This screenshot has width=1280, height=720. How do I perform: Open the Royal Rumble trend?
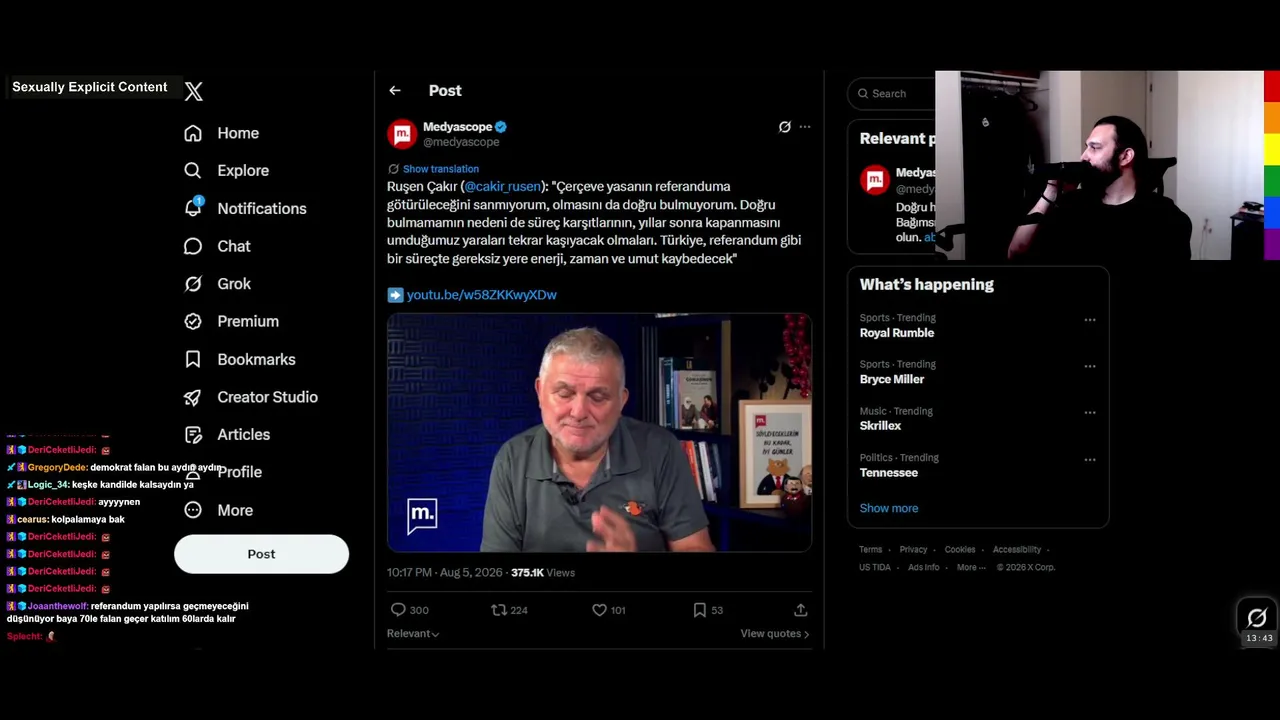click(x=897, y=333)
